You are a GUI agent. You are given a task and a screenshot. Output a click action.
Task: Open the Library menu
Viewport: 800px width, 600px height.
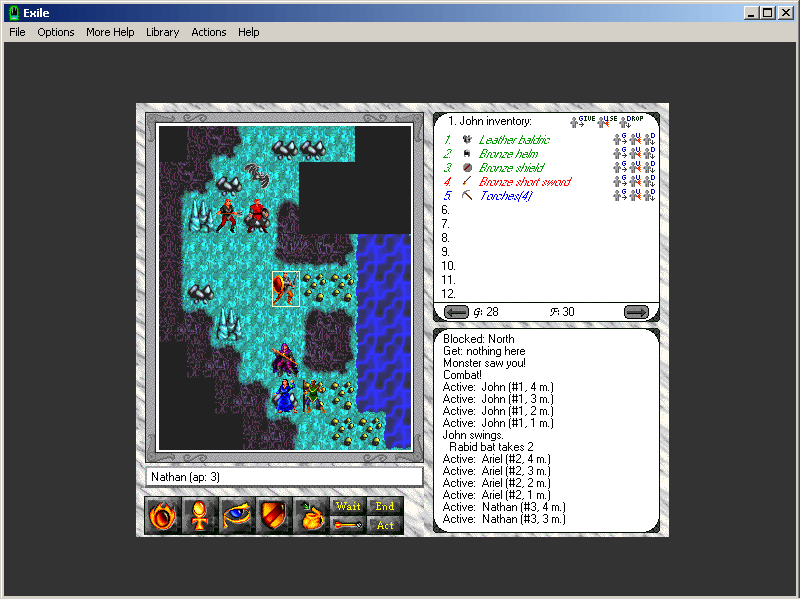[162, 32]
